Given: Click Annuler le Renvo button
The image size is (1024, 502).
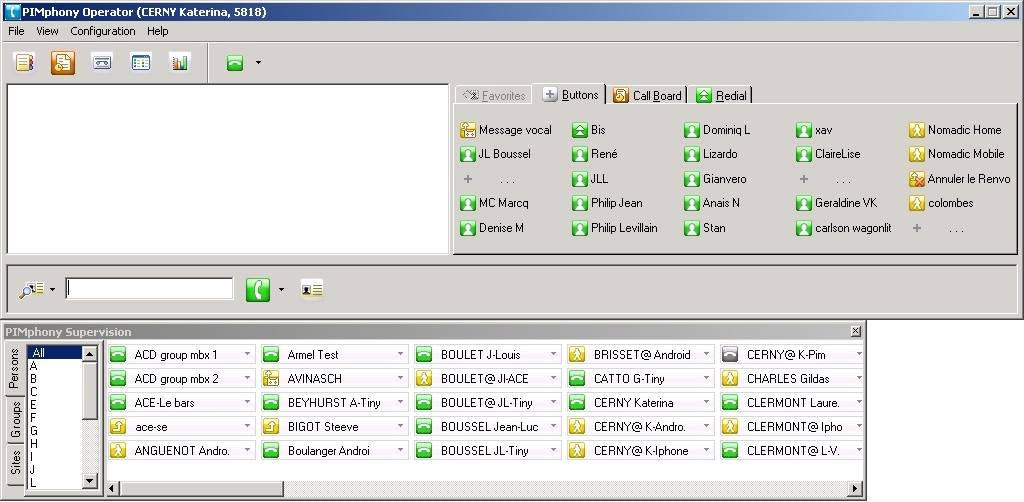Looking at the screenshot, I should pyautogui.click(x=960, y=179).
